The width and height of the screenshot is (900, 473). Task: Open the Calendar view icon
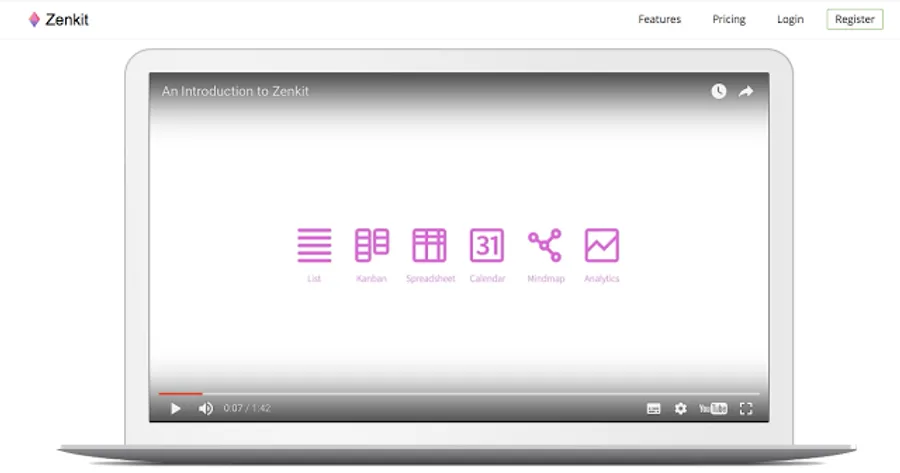[487, 245]
